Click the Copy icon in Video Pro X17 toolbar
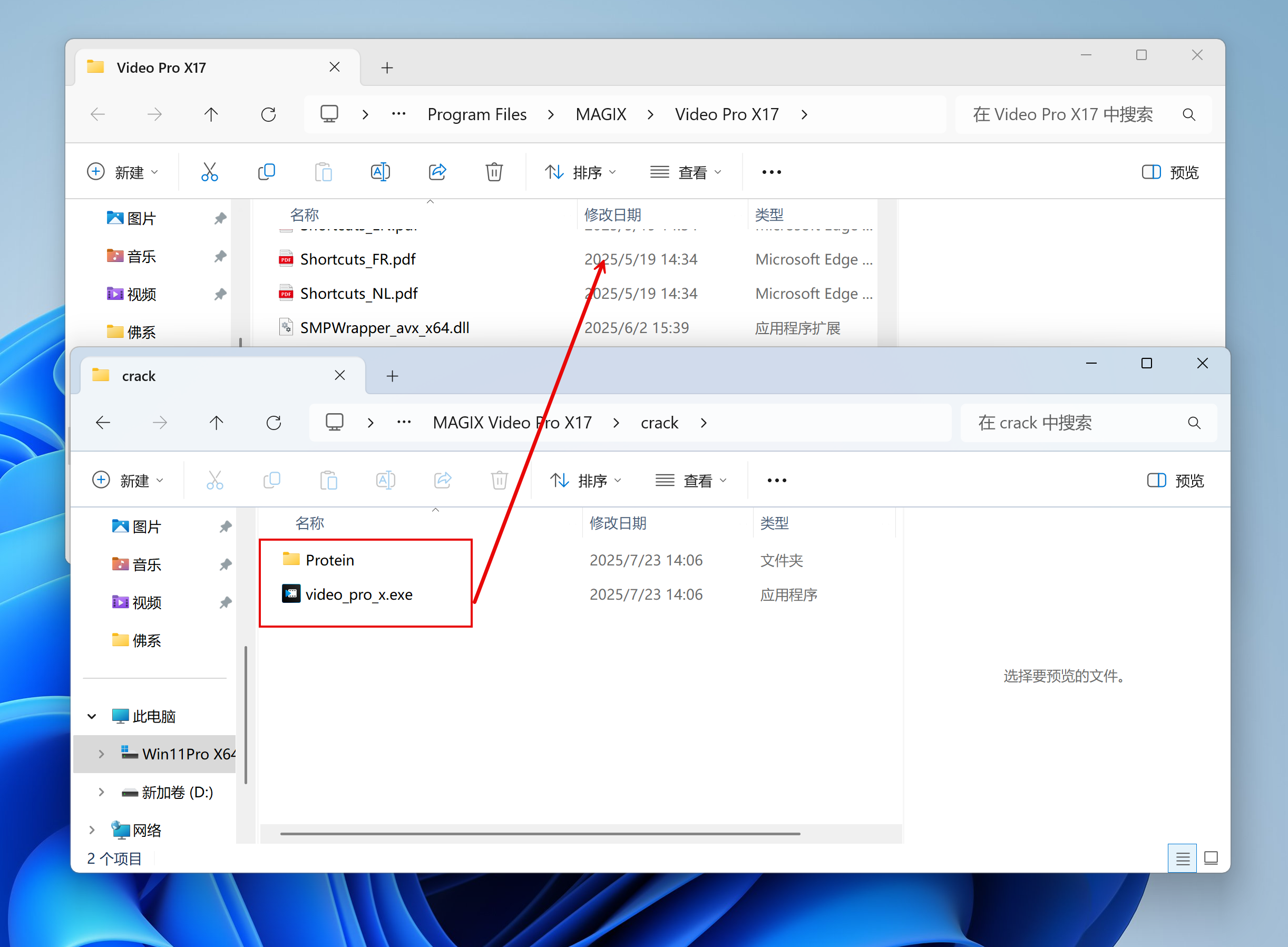 tap(267, 172)
